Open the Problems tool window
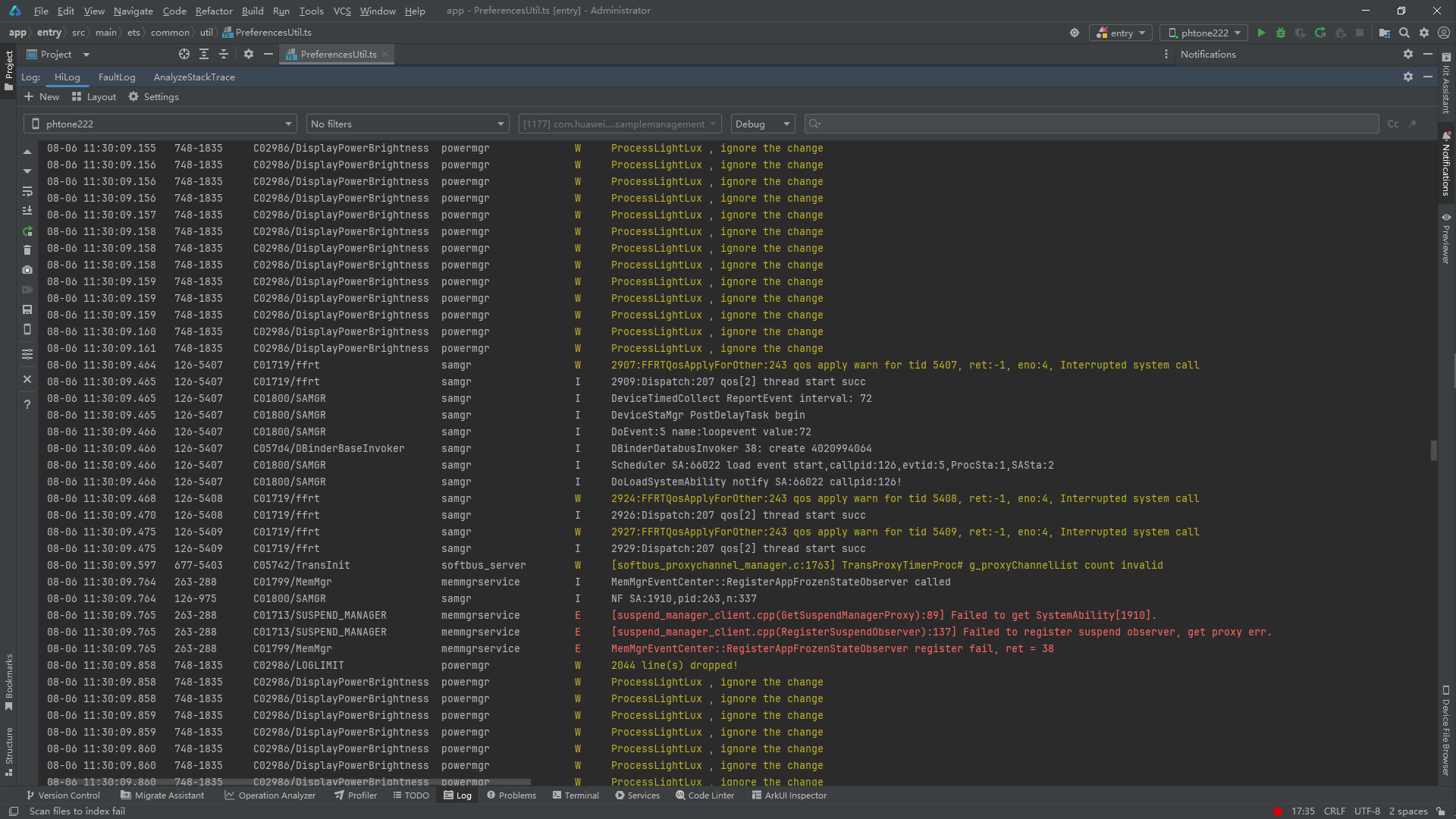The image size is (1456, 819). click(512, 795)
